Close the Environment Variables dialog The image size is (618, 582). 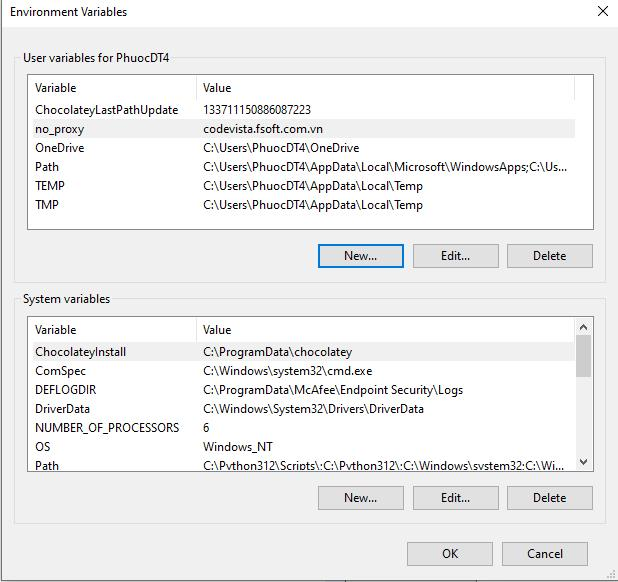click(x=602, y=12)
